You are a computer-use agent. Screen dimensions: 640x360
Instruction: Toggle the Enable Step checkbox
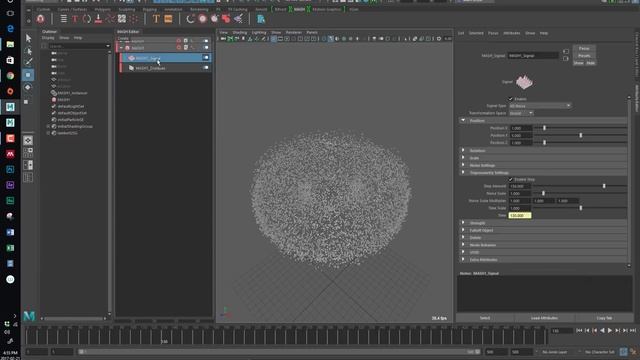coord(510,179)
